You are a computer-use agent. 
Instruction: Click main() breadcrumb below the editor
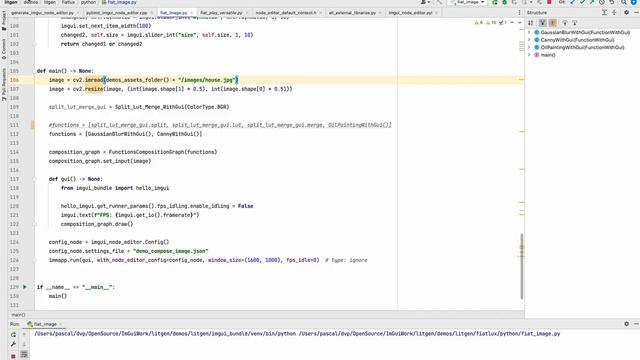pyautogui.click(x=18, y=315)
